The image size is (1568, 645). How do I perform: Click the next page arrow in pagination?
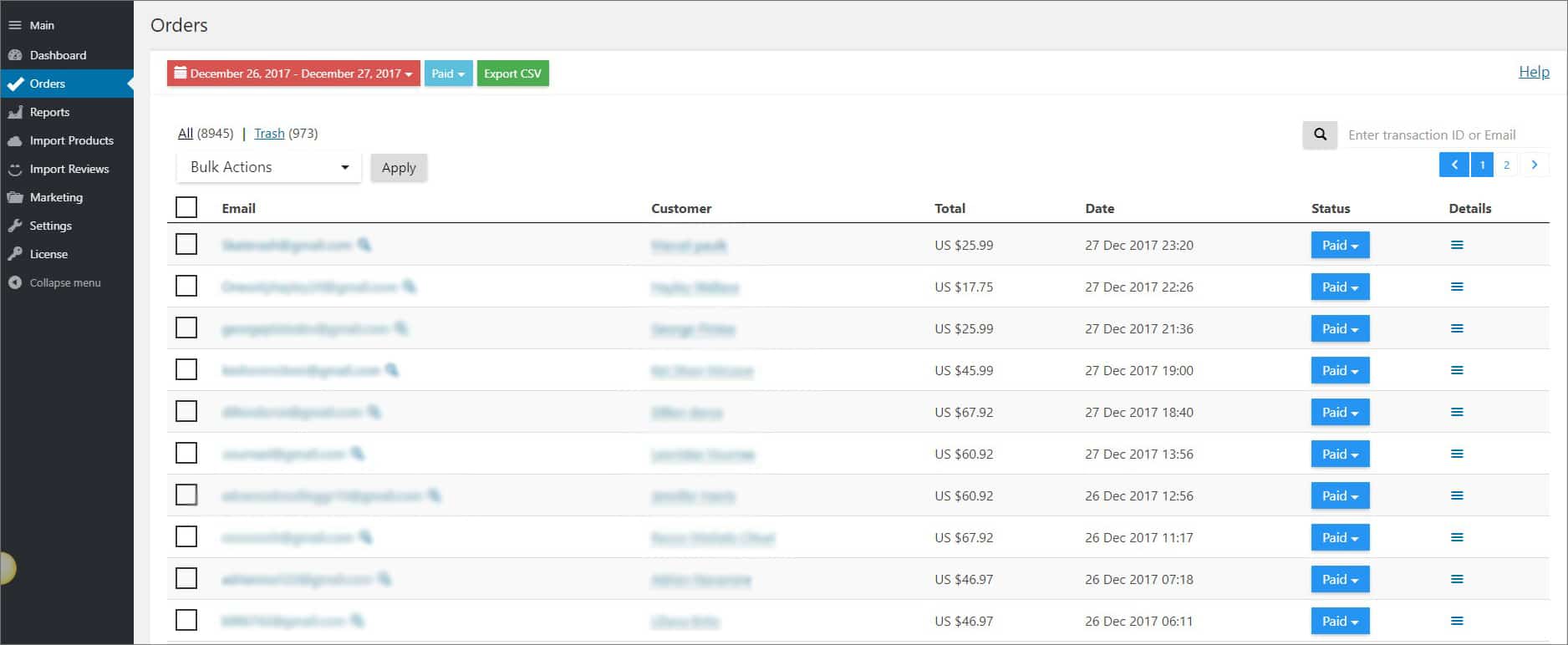(x=1534, y=165)
